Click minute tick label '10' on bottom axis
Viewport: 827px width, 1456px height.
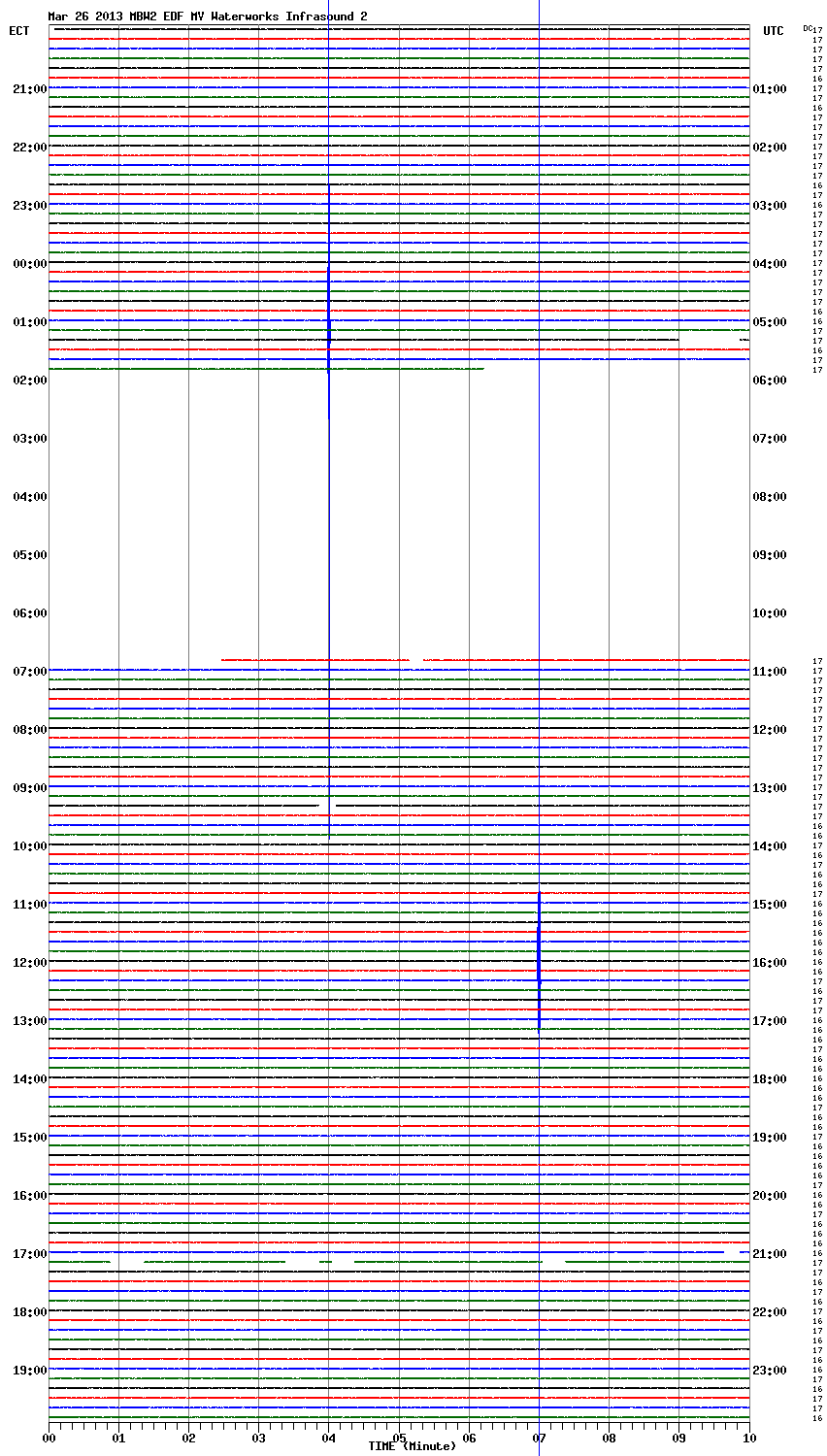(x=748, y=1438)
